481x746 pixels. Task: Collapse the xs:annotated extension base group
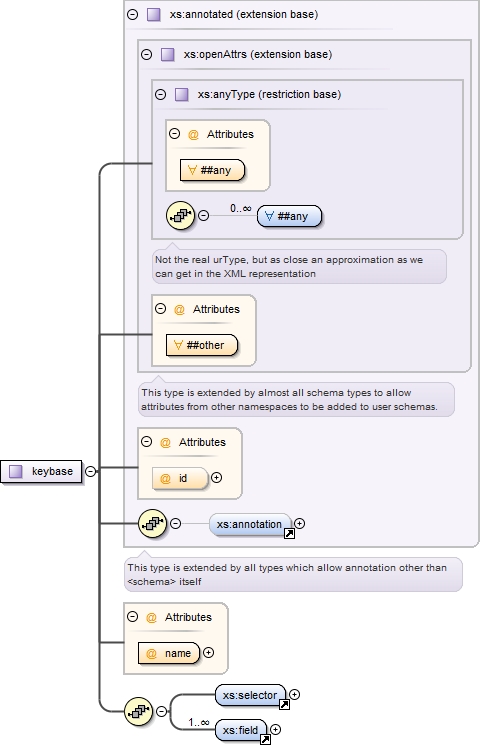point(133,15)
